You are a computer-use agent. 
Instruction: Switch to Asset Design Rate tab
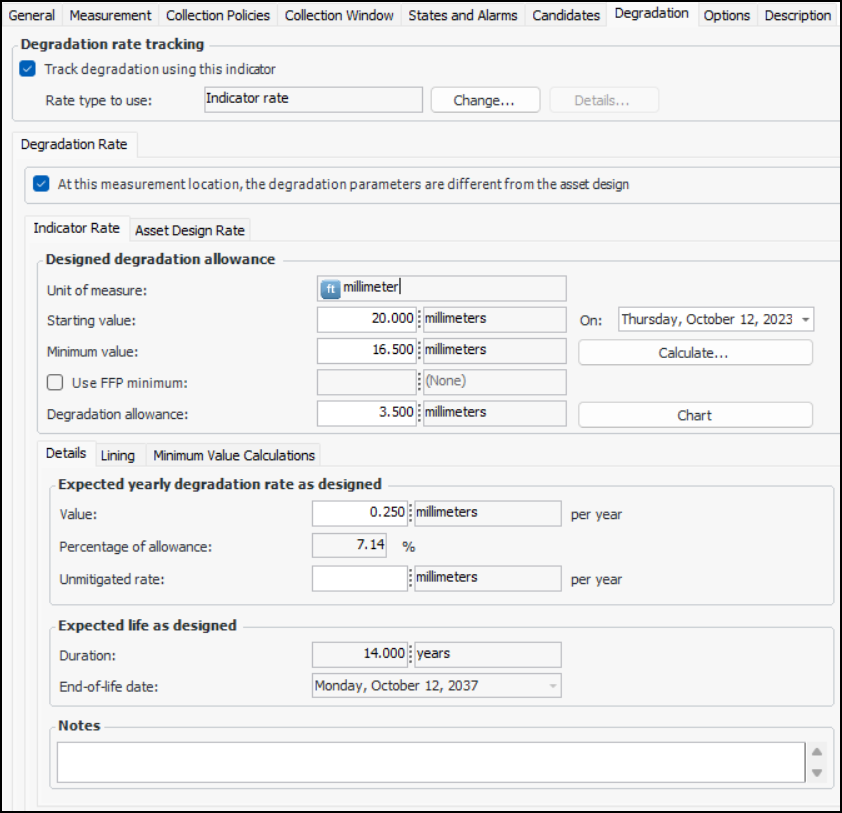pyautogui.click(x=190, y=230)
